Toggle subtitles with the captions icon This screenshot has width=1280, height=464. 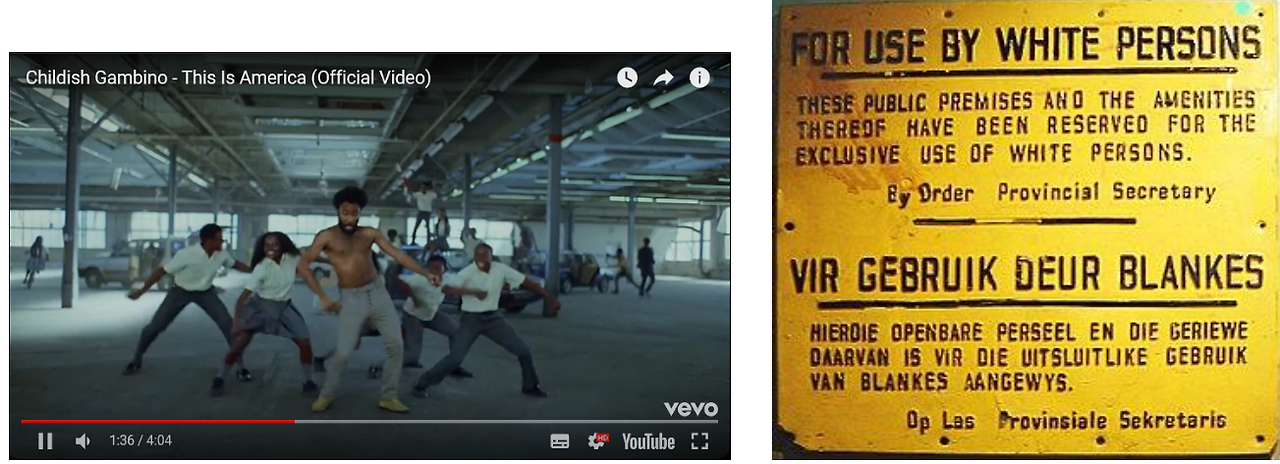pos(560,441)
